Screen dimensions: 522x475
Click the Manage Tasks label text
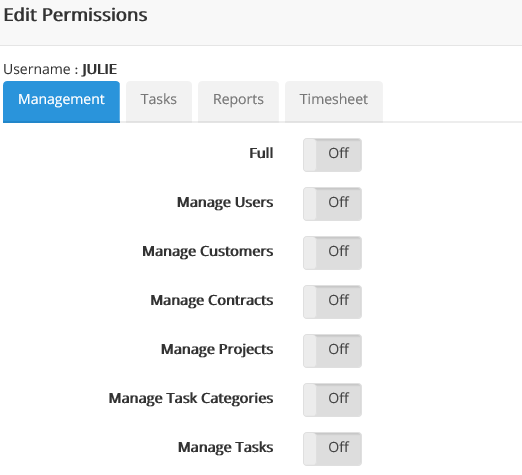click(226, 447)
